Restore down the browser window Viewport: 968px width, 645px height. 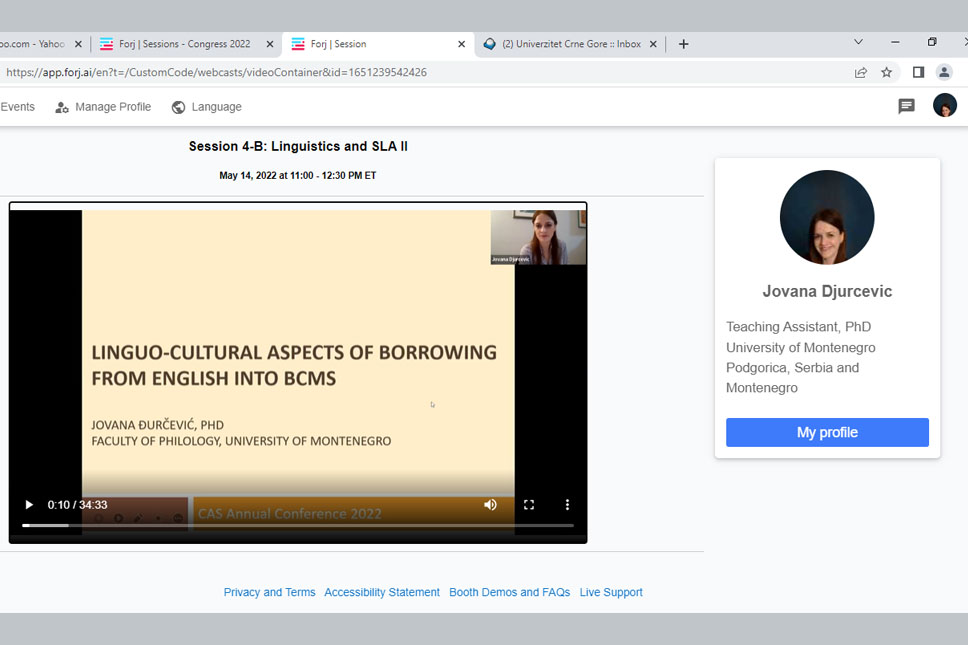click(x=932, y=42)
